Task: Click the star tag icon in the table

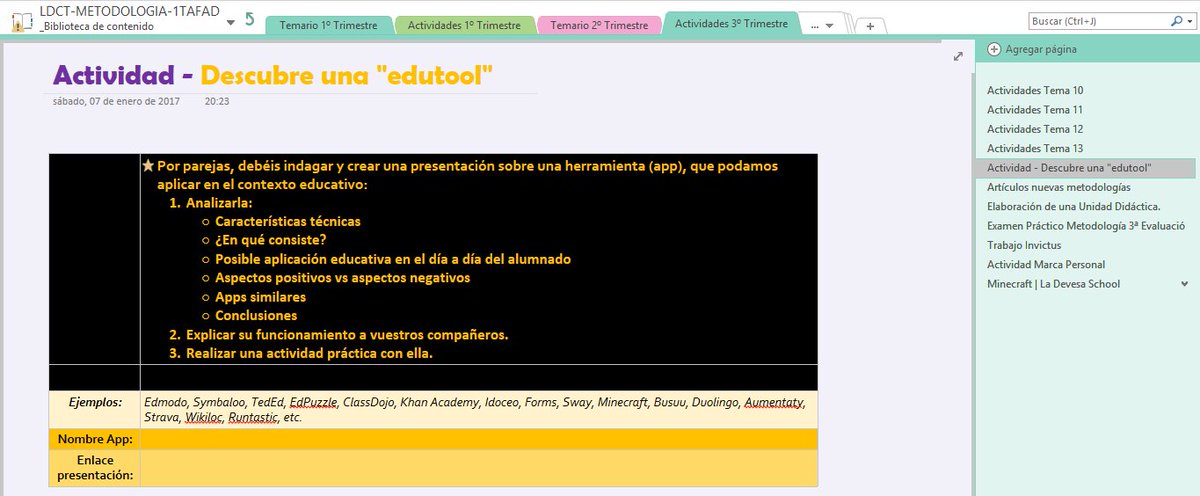Action: (148, 165)
